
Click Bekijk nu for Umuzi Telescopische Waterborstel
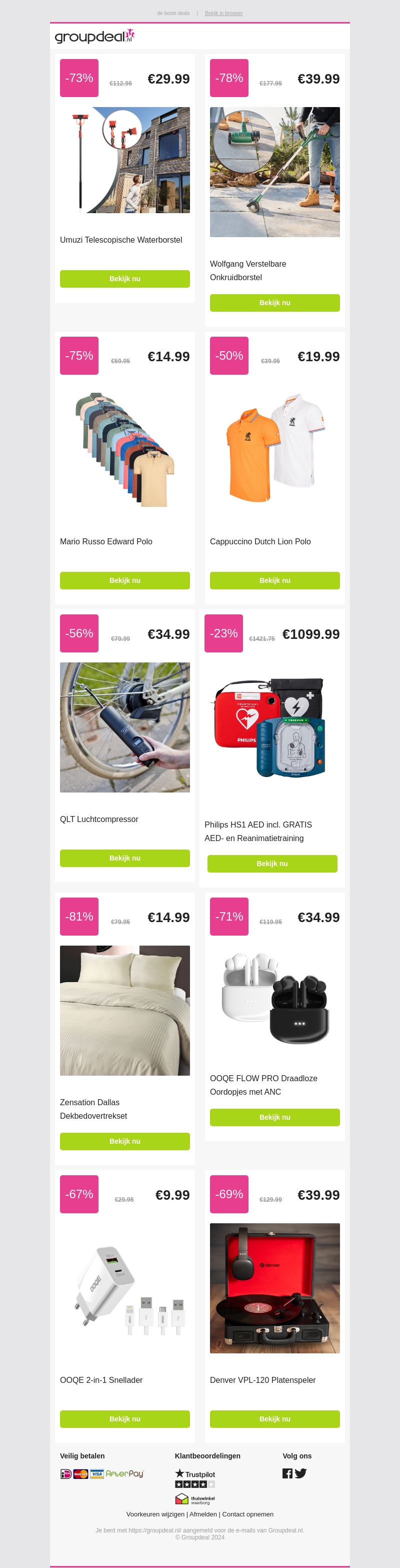[124, 279]
